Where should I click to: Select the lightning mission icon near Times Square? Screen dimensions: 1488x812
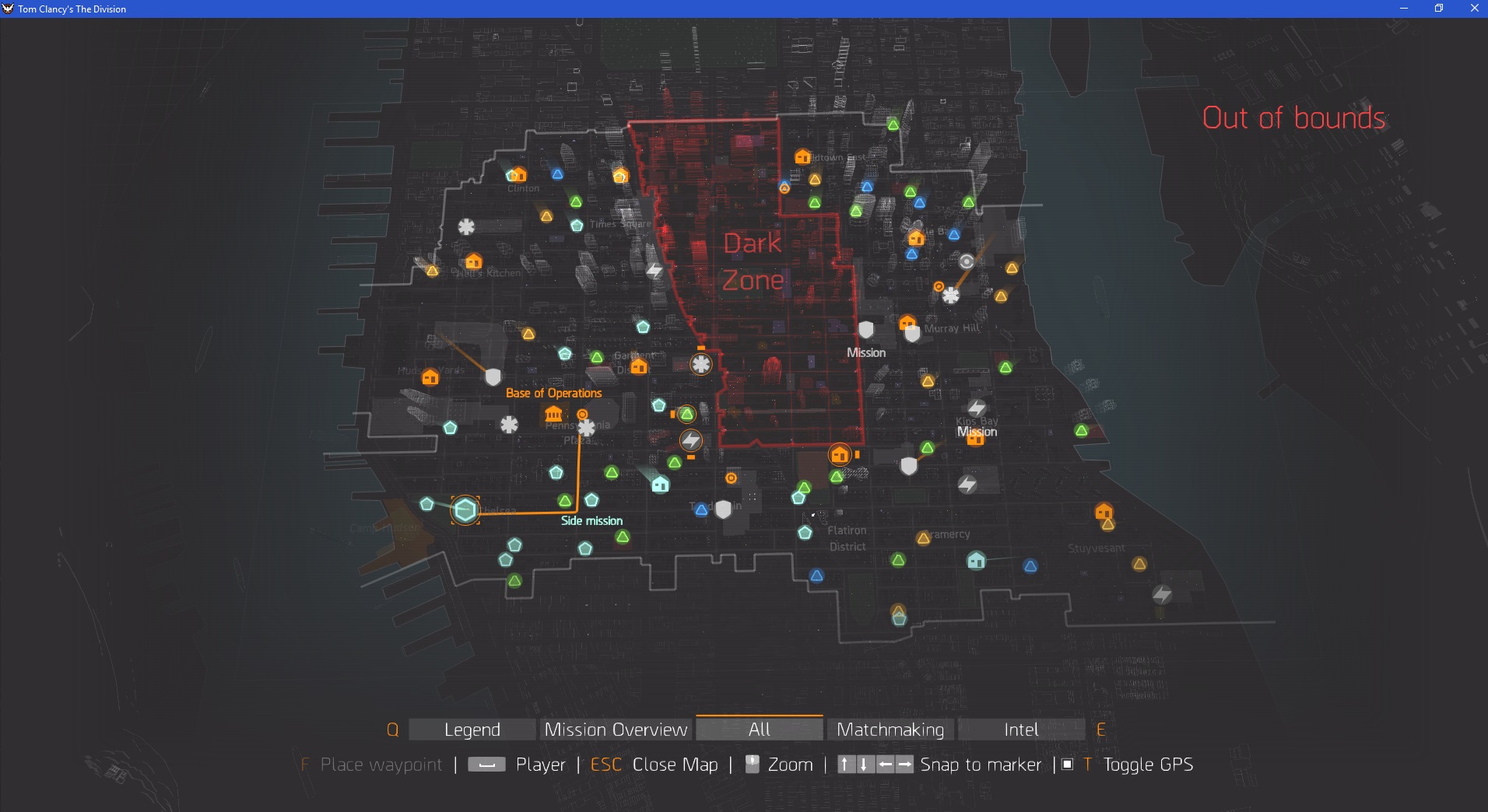coord(655,271)
